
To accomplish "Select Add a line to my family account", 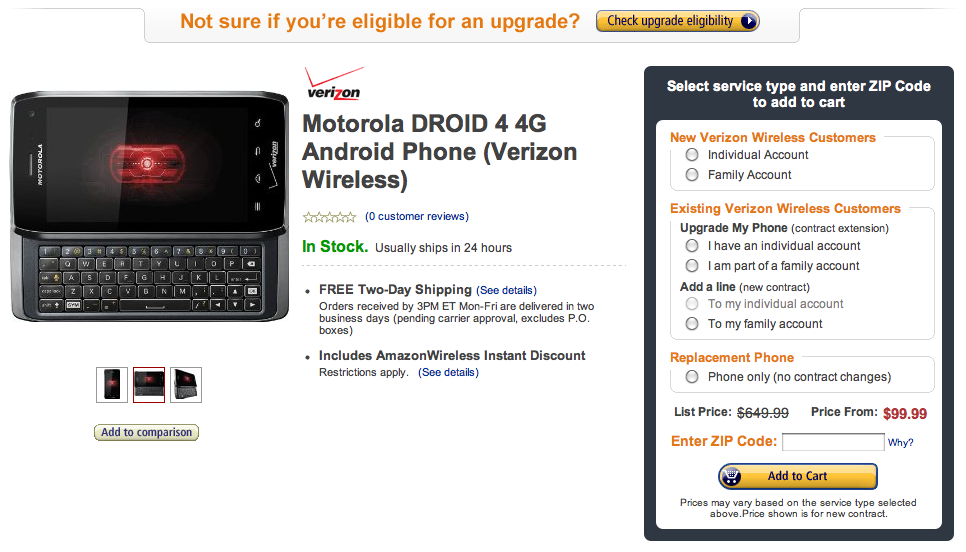I will tap(692, 324).
